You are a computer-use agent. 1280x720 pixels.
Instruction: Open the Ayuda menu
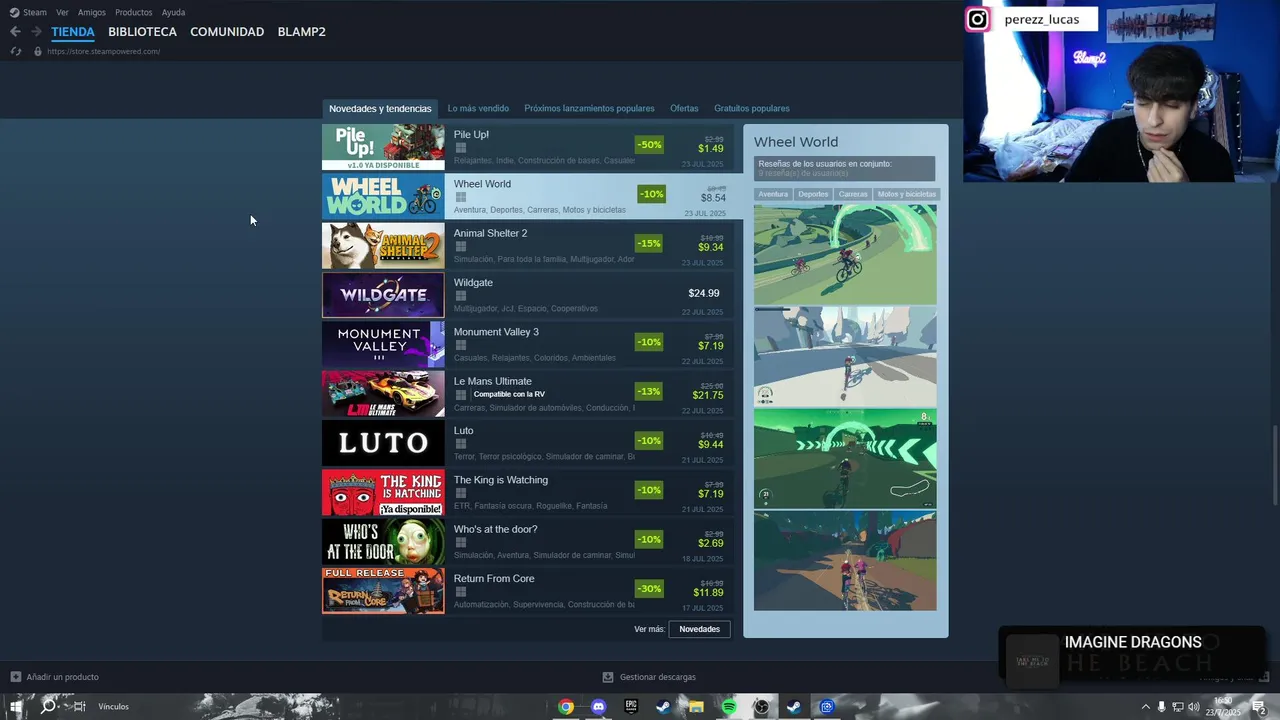[x=173, y=12]
